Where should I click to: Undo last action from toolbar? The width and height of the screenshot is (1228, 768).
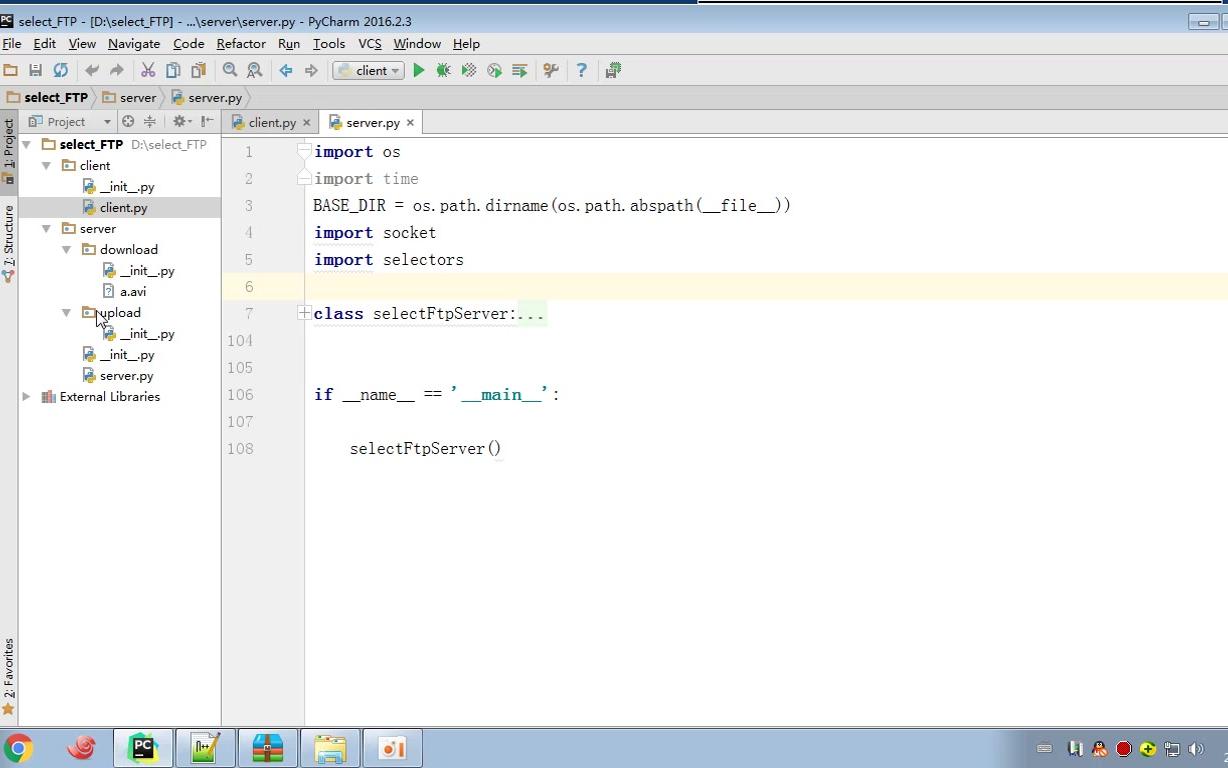coord(91,70)
